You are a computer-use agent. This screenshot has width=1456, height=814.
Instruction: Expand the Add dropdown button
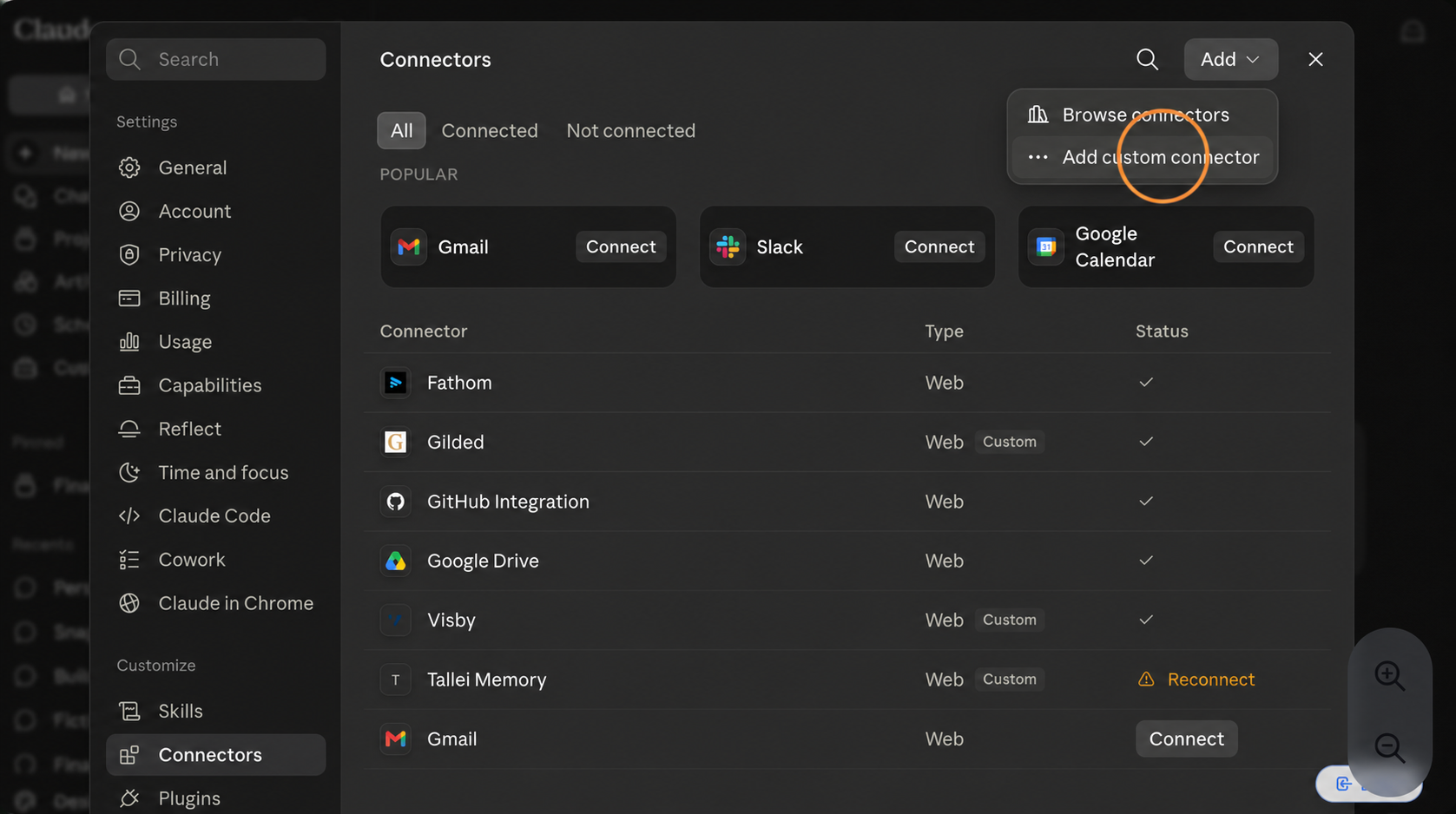pos(1230,59)
